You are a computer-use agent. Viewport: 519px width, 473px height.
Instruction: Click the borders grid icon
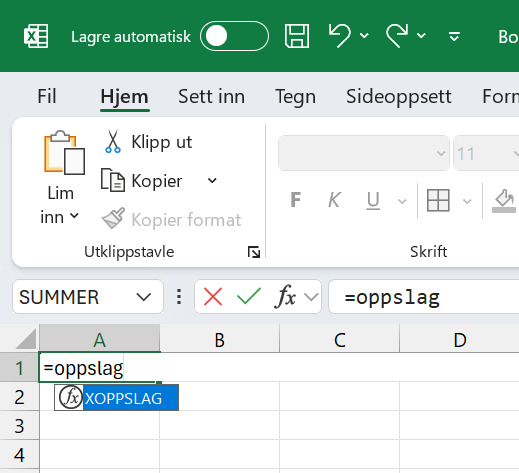tap(438, 200)
